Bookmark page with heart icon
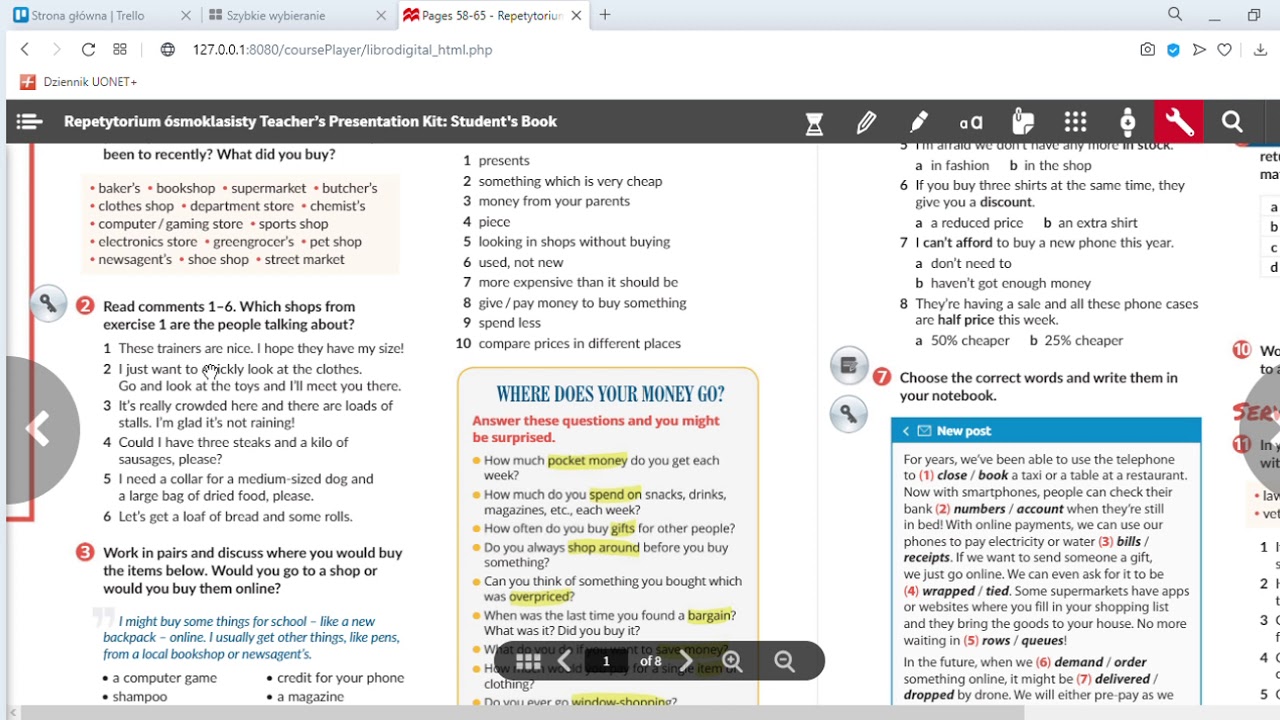The width and height of the screenshot is (1280, 720). [1224, 50]
